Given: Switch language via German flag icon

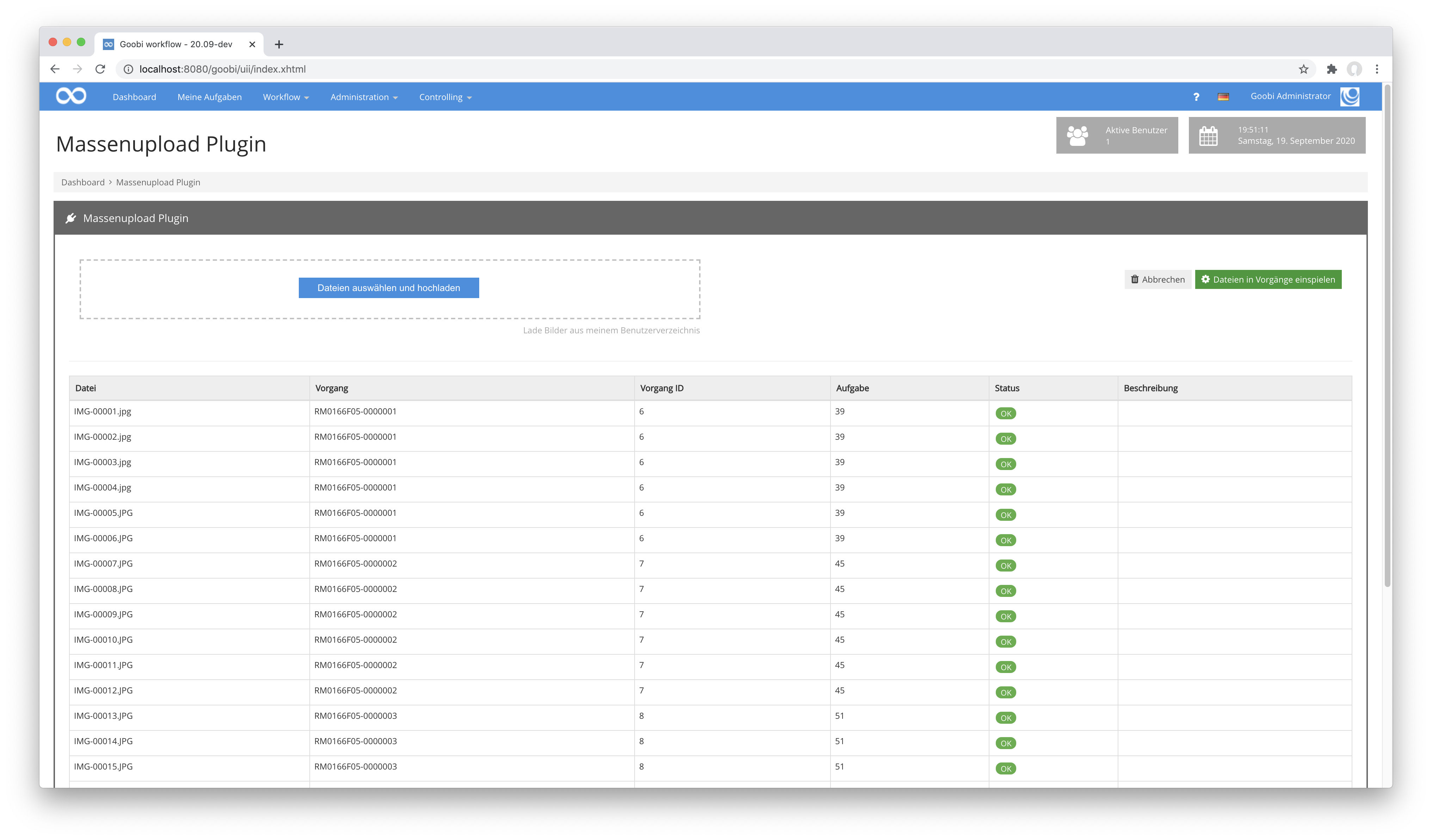Looking at the screenshot, I should tap(1223, 97).
